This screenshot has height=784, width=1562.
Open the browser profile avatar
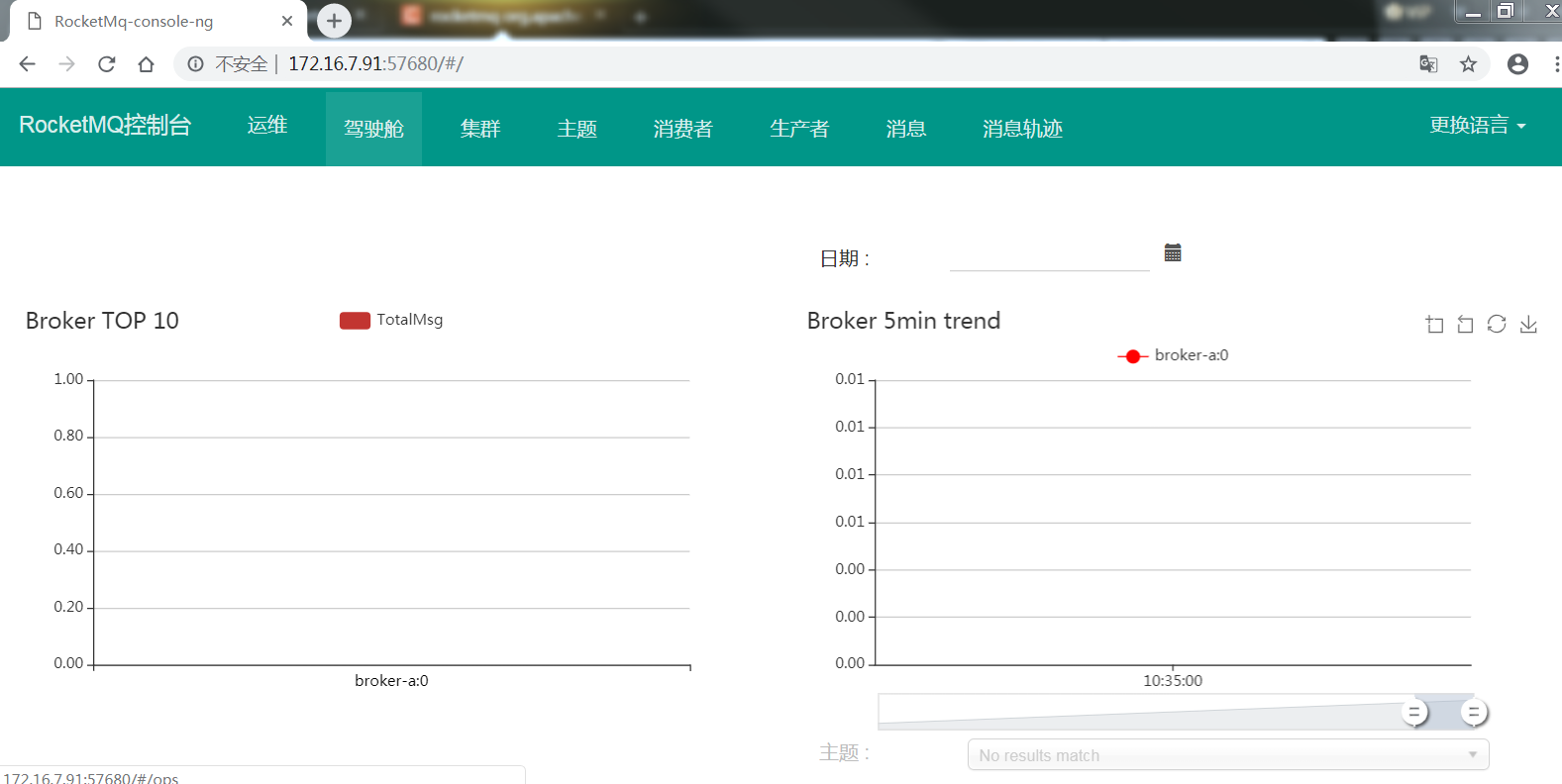pyautogui.click(x=1517, y=63)
